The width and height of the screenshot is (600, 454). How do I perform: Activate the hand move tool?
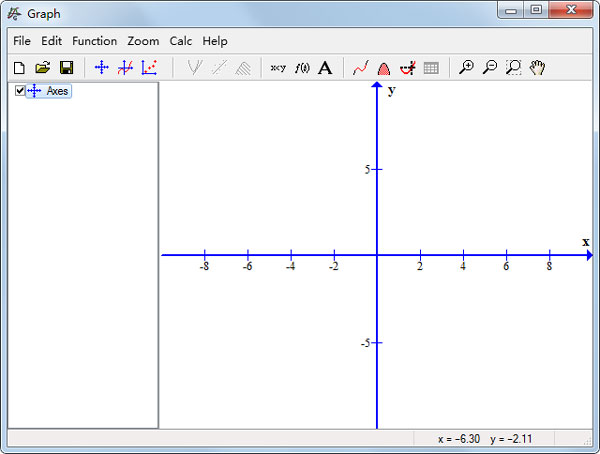click(537, 67)
